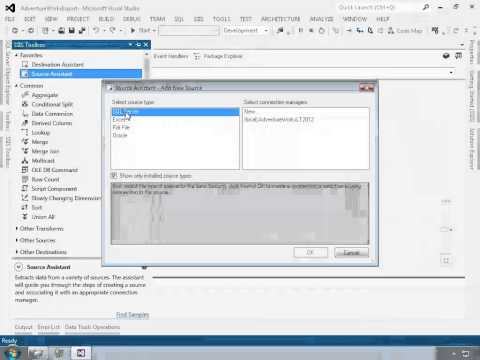
Task: Expand Other Transforms toolbox group
Action: (16, 228)
